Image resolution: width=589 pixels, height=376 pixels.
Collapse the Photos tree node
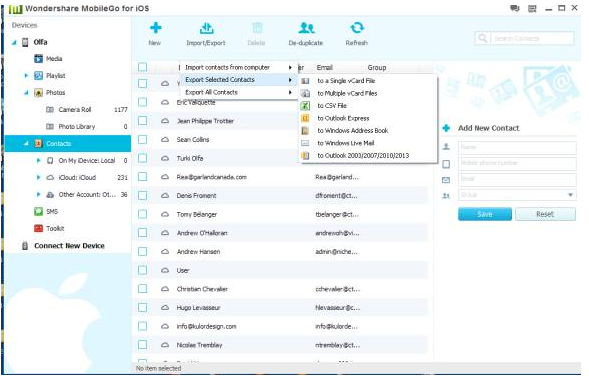[x=26, y=93]
